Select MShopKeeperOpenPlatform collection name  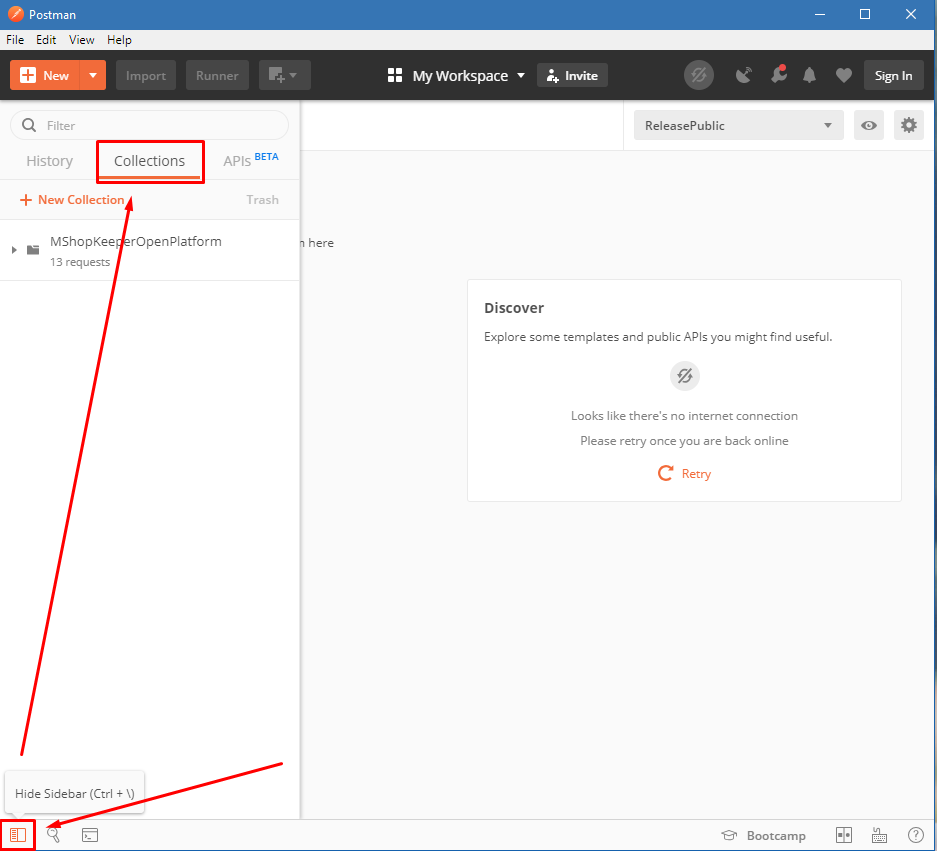tap(136, 241)
